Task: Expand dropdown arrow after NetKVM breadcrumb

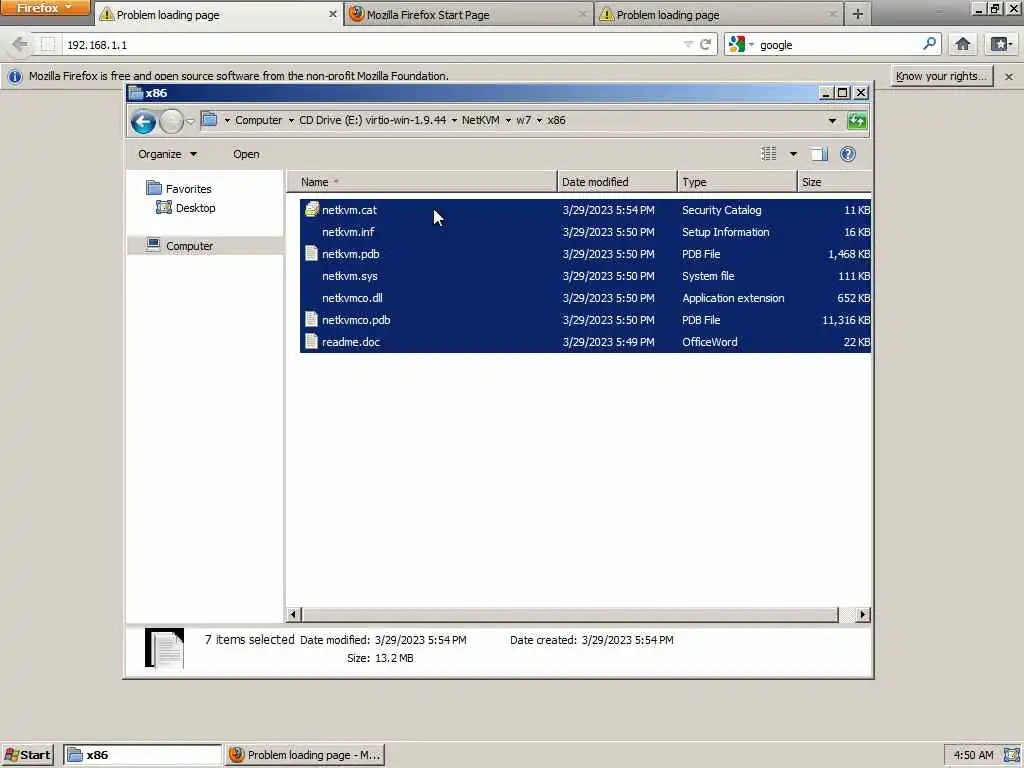Action: [508, 120]
